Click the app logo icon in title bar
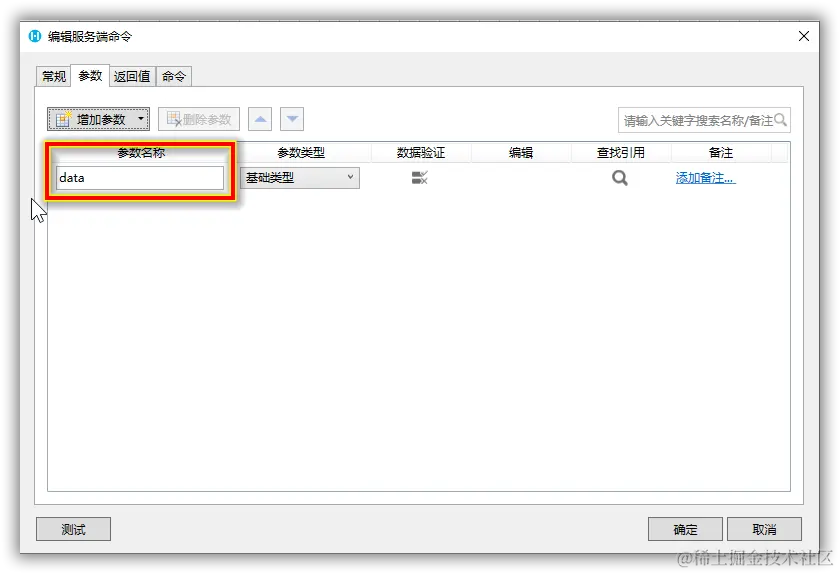This screenshot has height=574, width=840. point(35,36)
